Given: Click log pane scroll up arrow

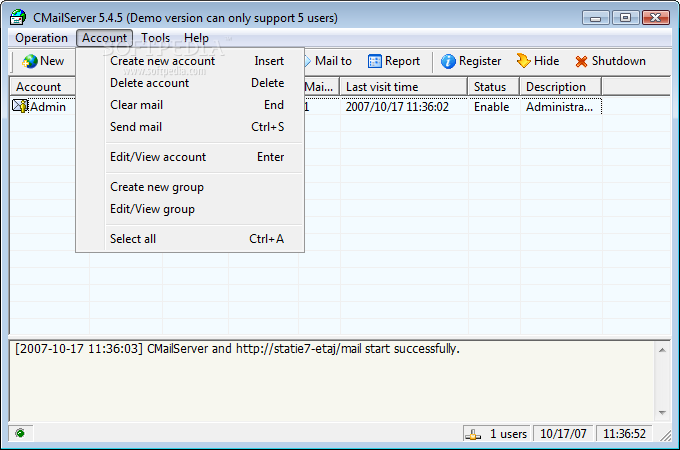Looking at the screenshot, I should (662, 350).
